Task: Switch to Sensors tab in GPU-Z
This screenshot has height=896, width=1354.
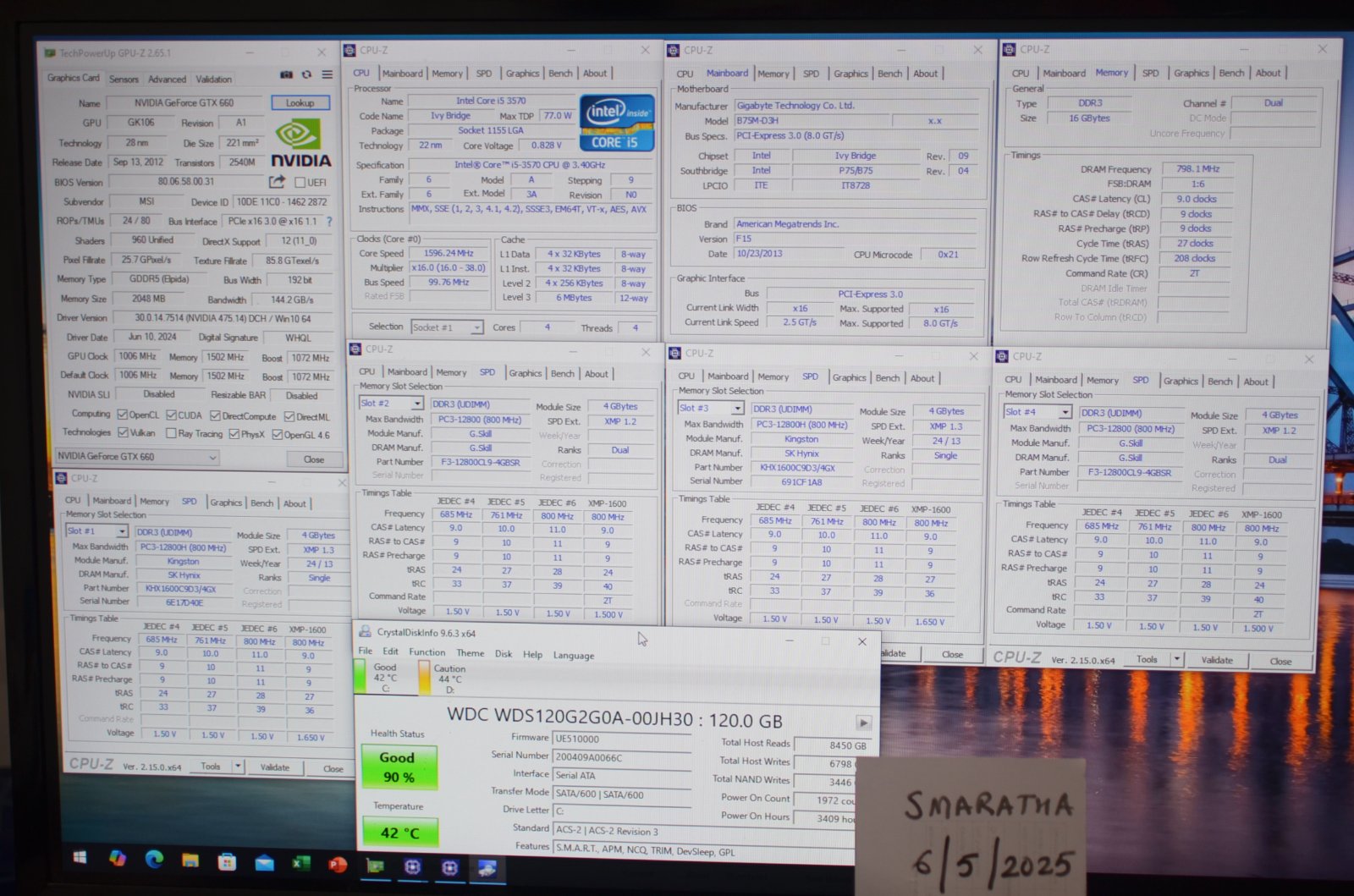Action: (x=124, y=79)
